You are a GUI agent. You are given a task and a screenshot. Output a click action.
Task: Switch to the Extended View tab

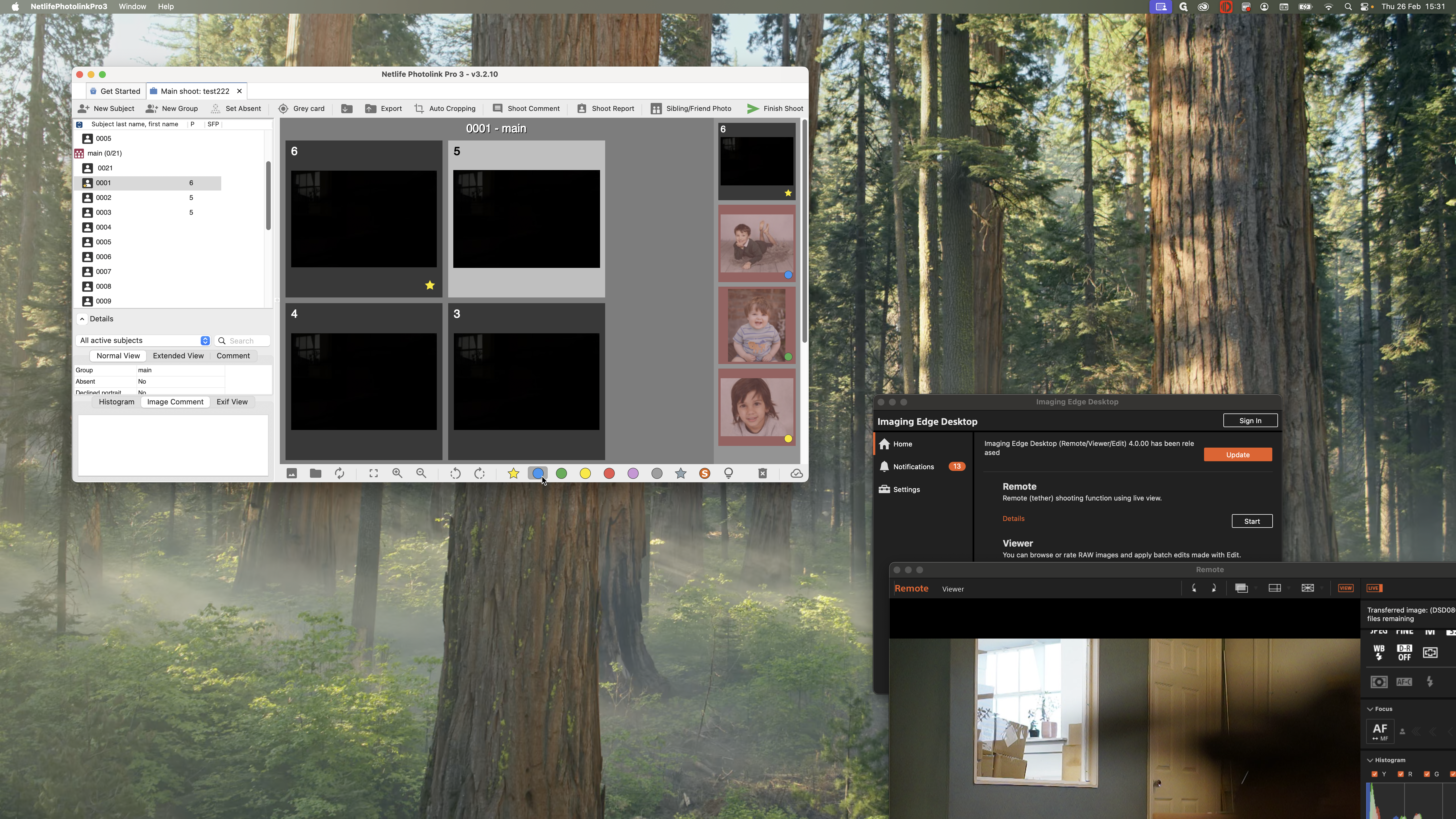[x=178, y=355]
